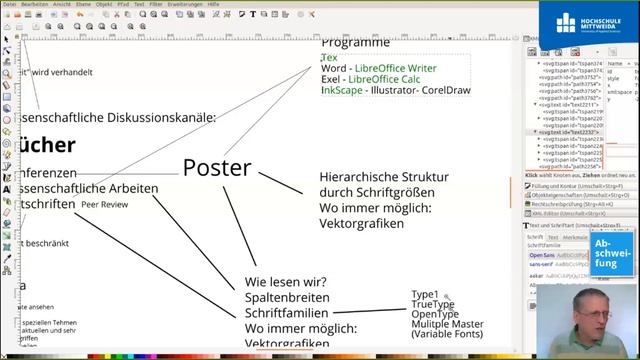Click the Fill and Stroke toolbar icon
Image resolution: width=640 pixels, height=360 pixels.
[242, 14]
